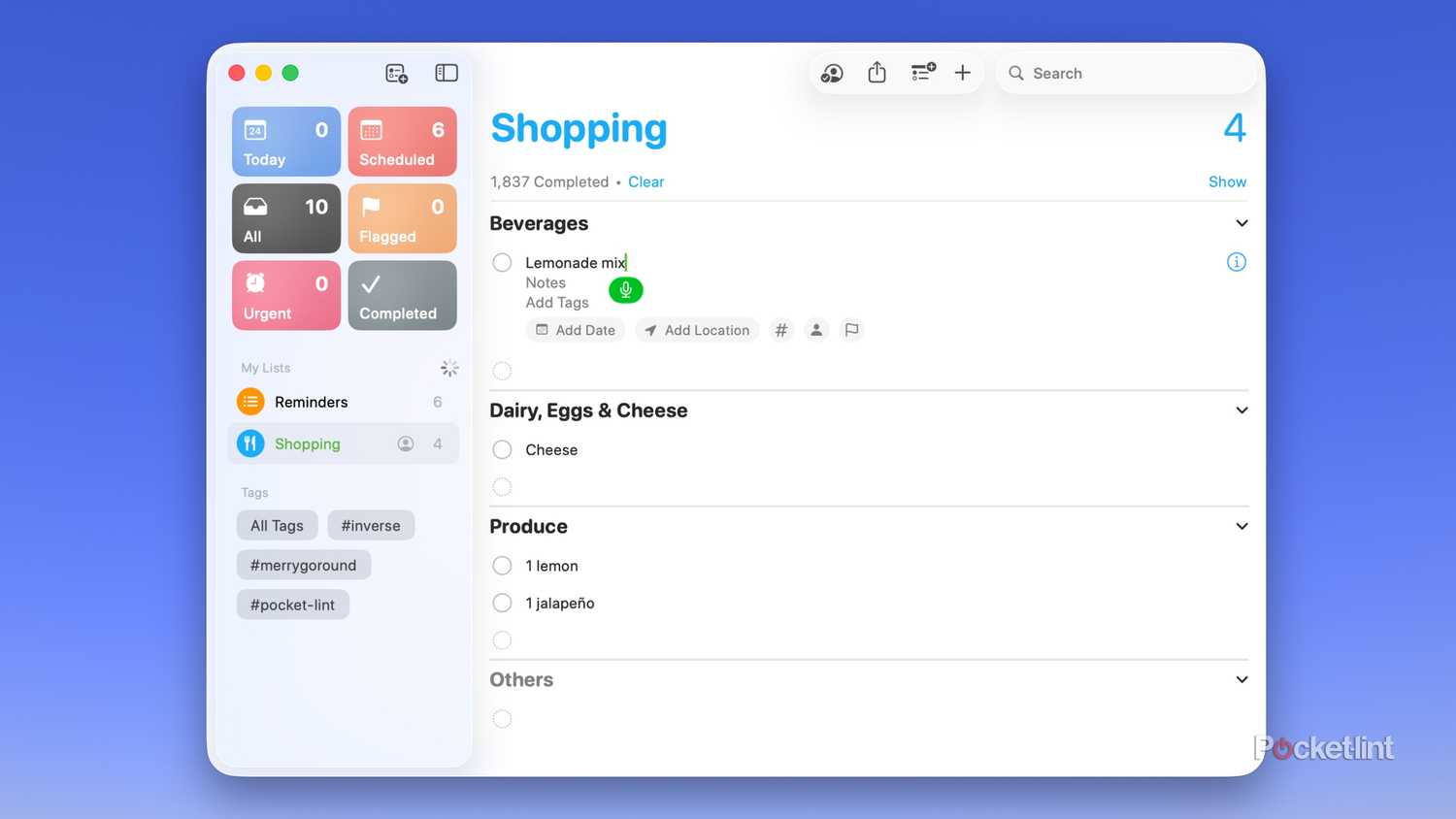
Task: Collapse the Dairy, Eggs & Cheese section
Action: pyautogui.click(x=1241, y=410)
